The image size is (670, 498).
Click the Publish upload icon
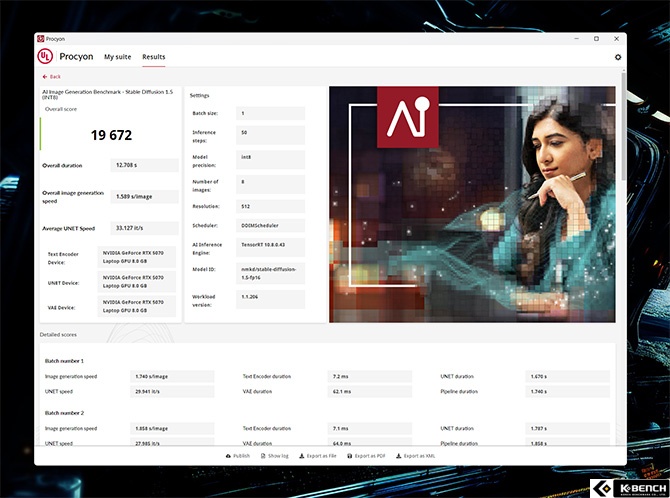click(229, 455)
